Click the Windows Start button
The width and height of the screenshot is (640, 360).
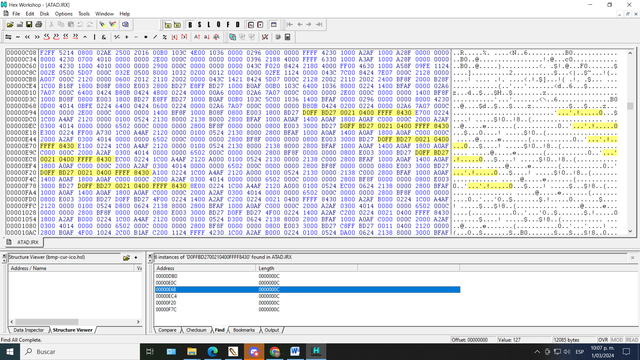(10, 351)
